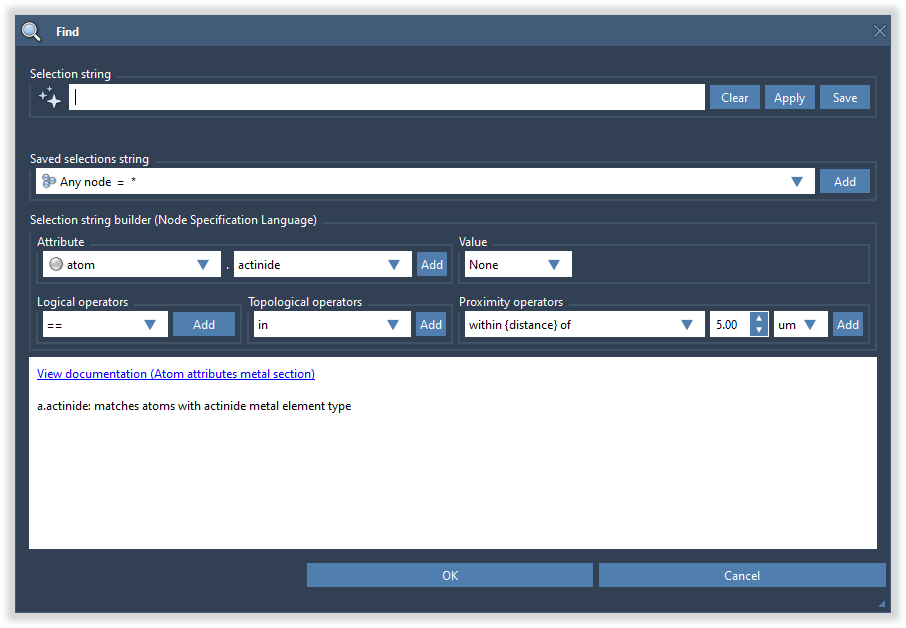
Task: Click the atom sphere icon in the Attribute selector
Action: click(55, 263)
